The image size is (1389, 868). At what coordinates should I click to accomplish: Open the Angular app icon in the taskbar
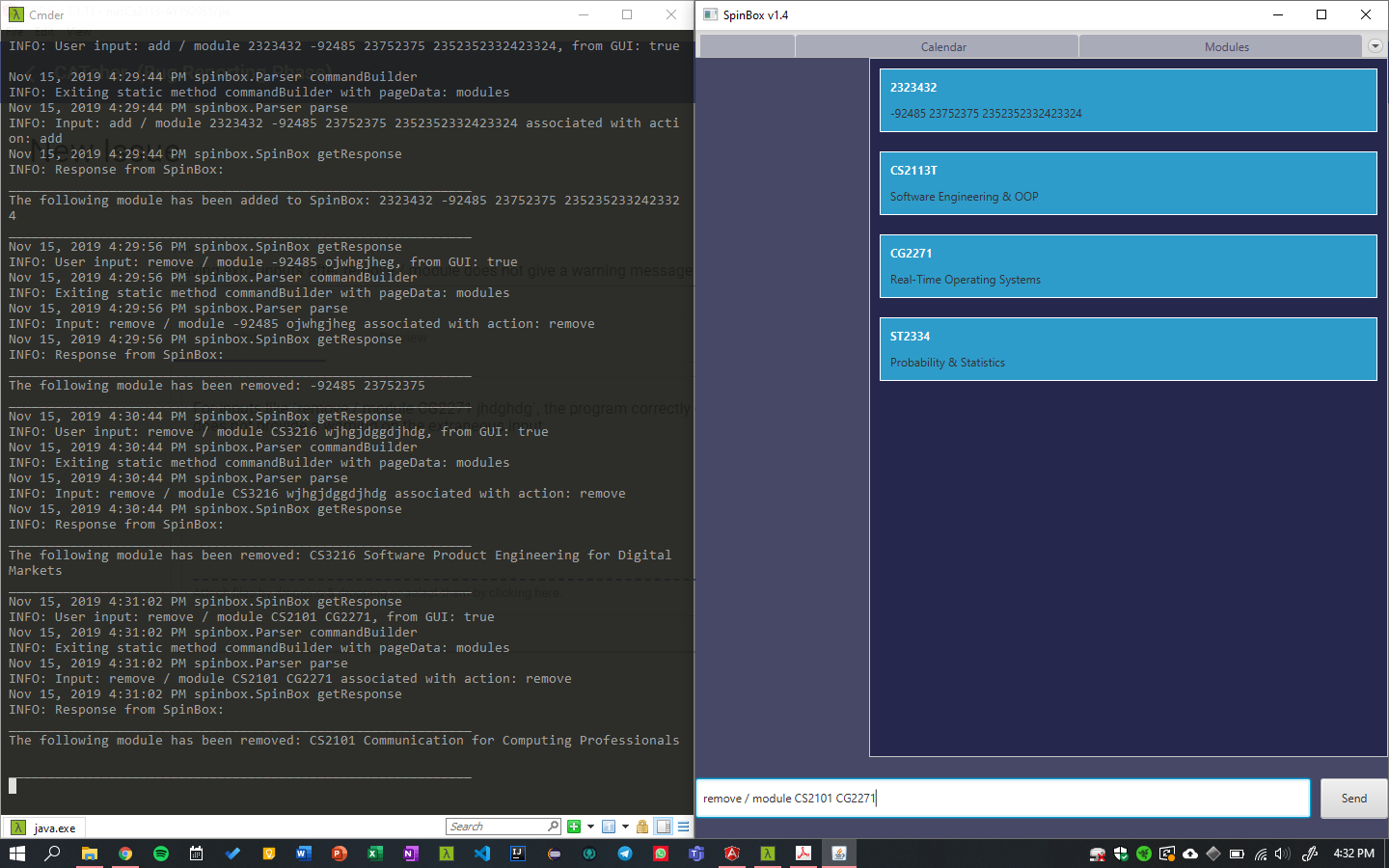pyautogui.click(x=732, y=854)
